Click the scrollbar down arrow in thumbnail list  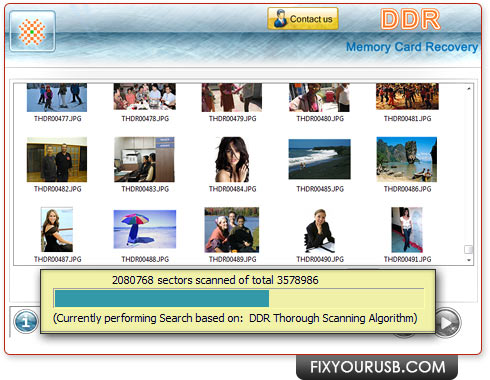[469, 260]
